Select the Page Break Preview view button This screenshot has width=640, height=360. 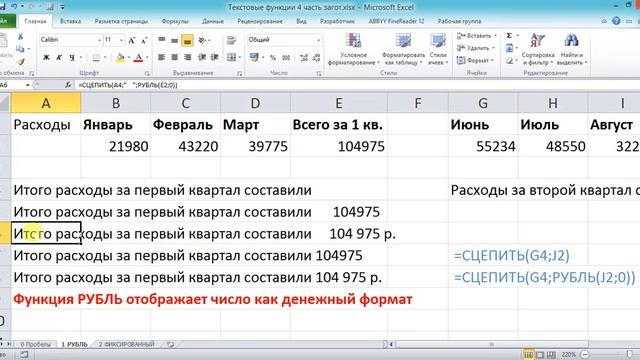pyautogui.click(x=551, y=354)
